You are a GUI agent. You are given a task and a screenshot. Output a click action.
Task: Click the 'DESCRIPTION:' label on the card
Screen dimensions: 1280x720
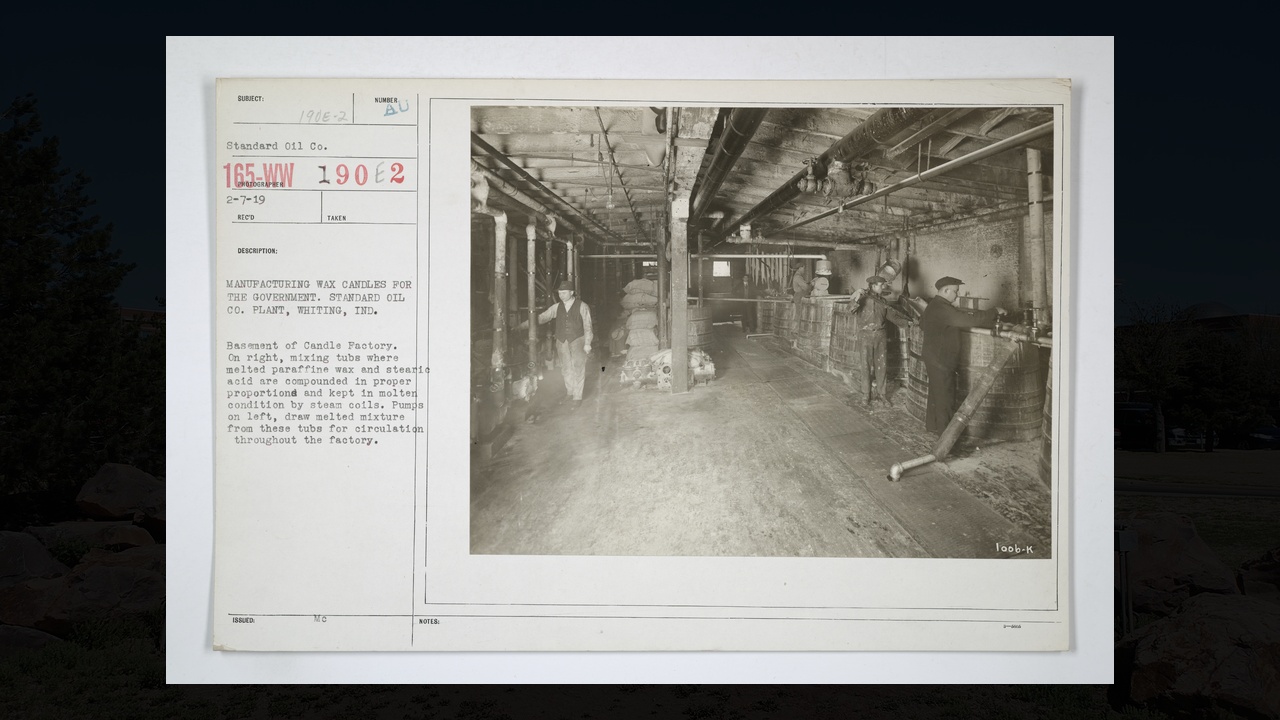tap(257, 251)
